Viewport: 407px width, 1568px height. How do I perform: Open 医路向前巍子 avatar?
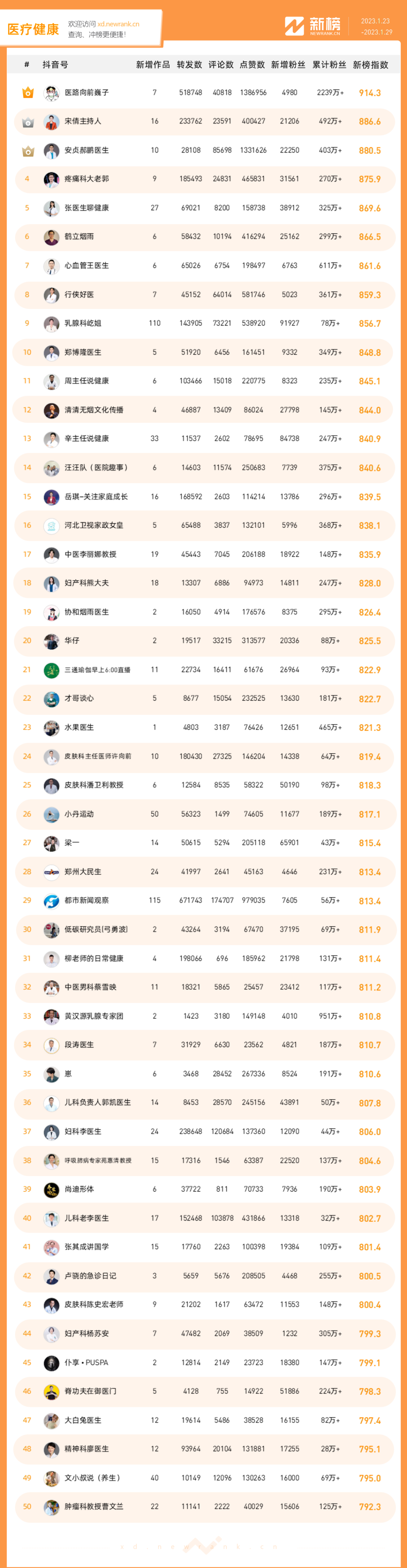[x=52, y=93]
